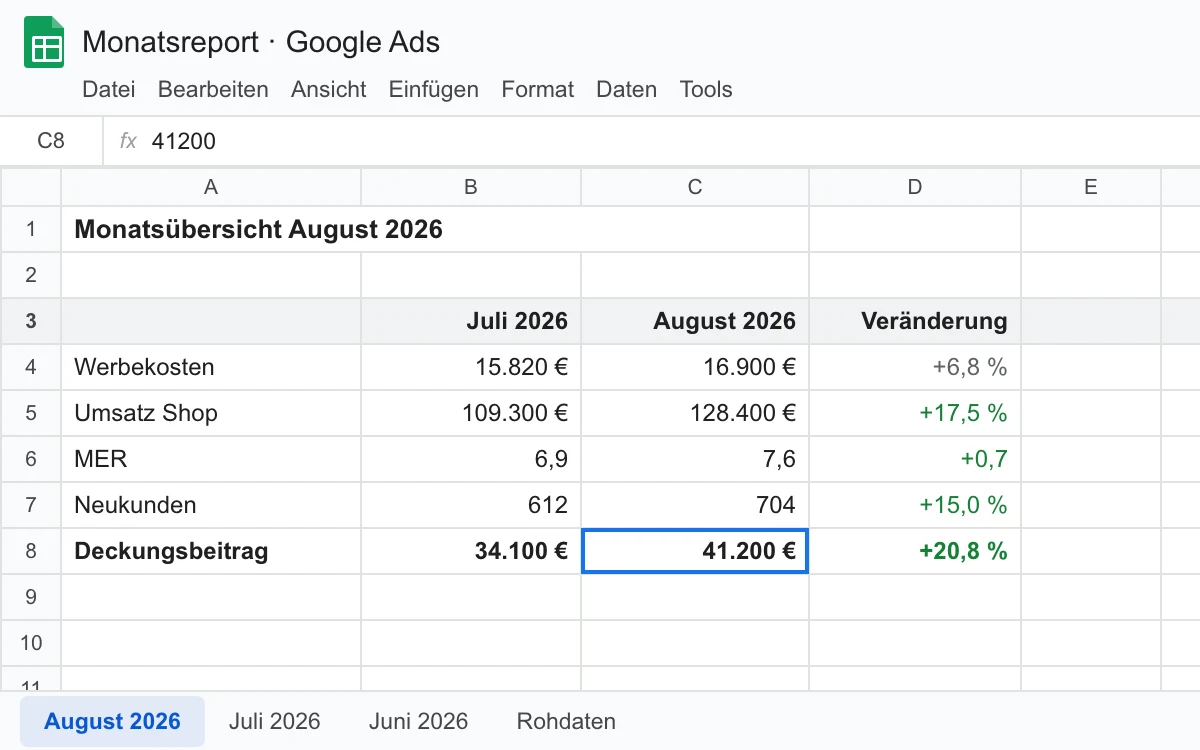Click cell with value 7,6

click(x=695, y=459)
